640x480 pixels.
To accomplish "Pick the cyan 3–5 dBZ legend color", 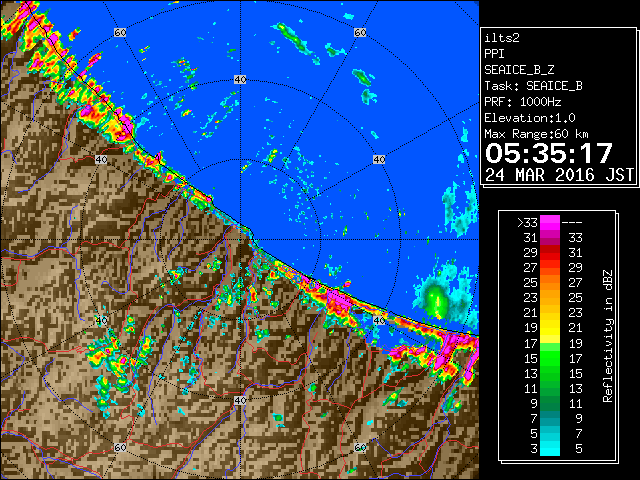I will [550, 448].
